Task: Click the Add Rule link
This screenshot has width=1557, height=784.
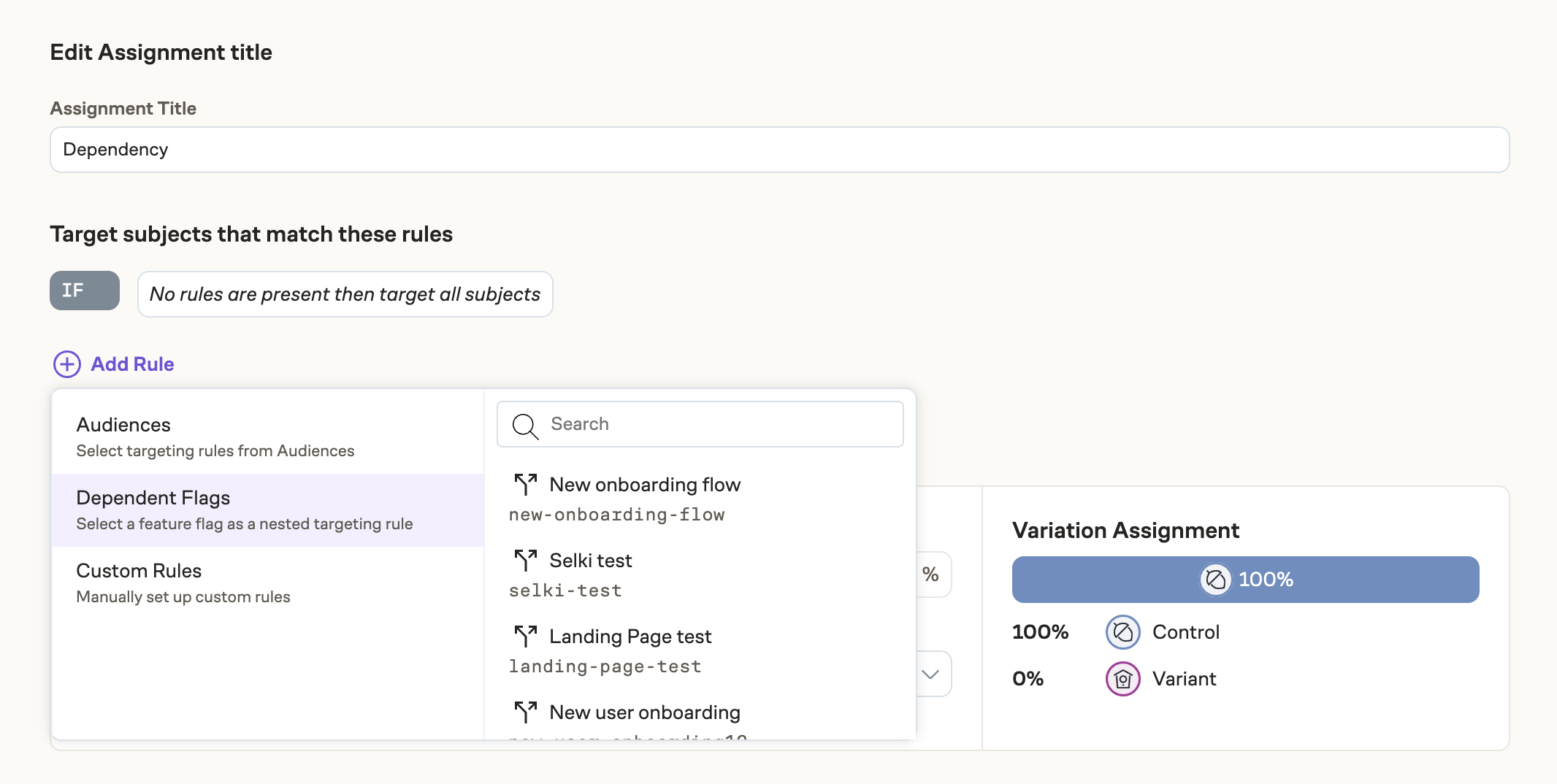Action: [x=132, y=364]
